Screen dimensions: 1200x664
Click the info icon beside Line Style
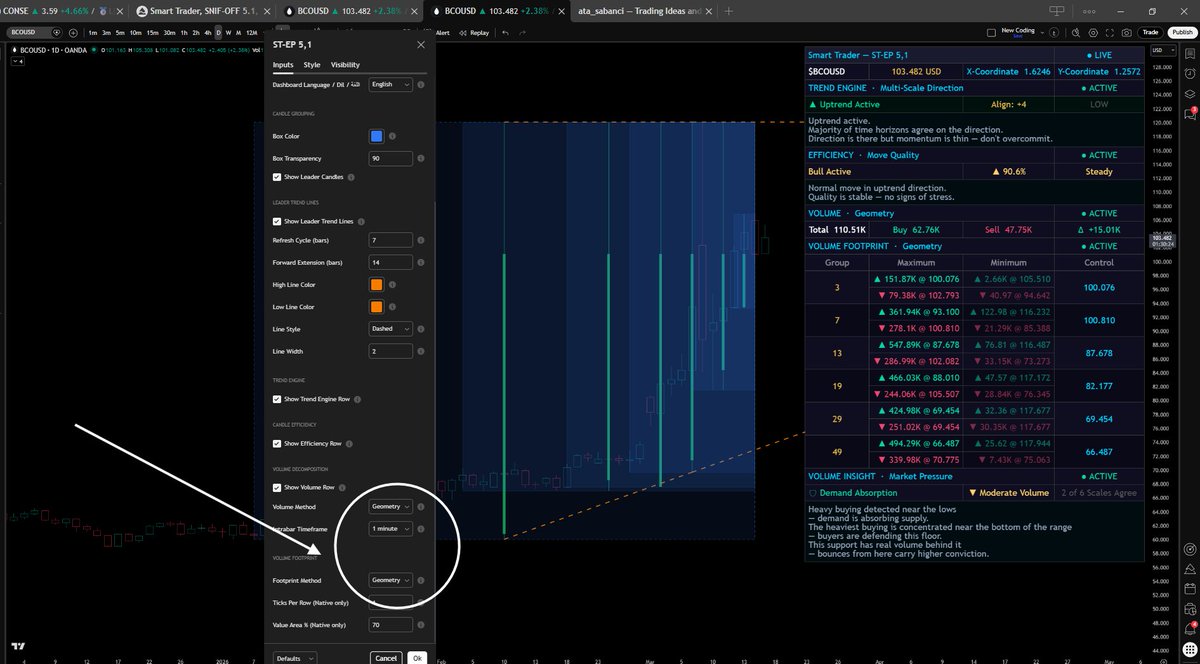click(x=420, y=328)
